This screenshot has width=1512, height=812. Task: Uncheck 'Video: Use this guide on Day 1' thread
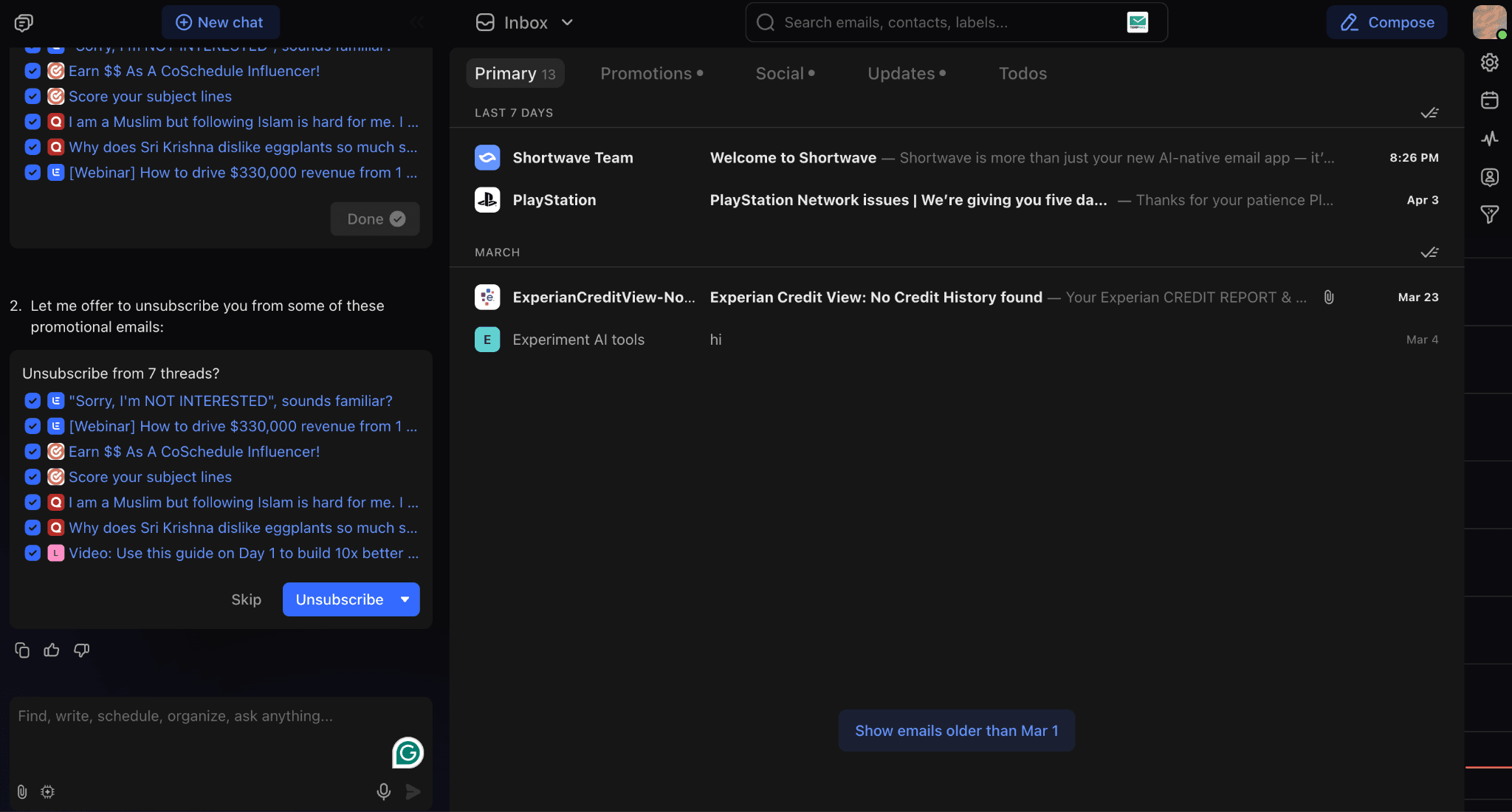pos(32,553)
